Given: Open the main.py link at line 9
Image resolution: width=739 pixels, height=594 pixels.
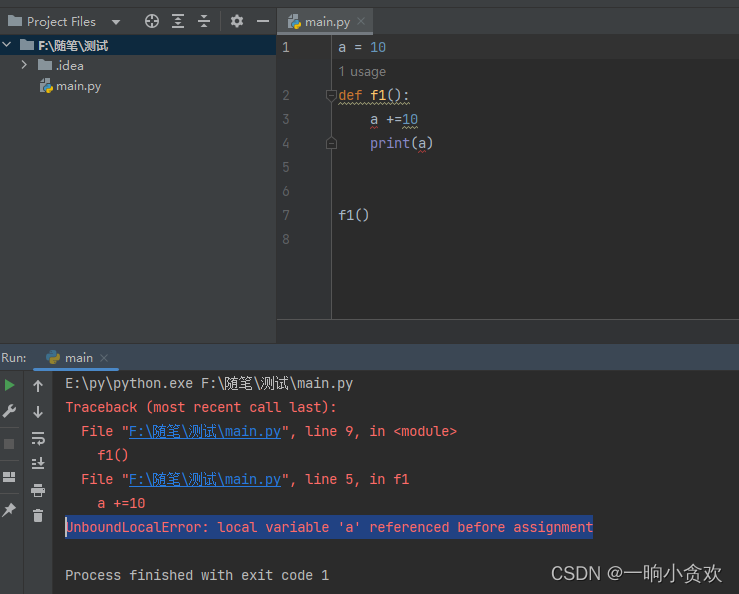Looking at the screenshot, I should [205, 432].
